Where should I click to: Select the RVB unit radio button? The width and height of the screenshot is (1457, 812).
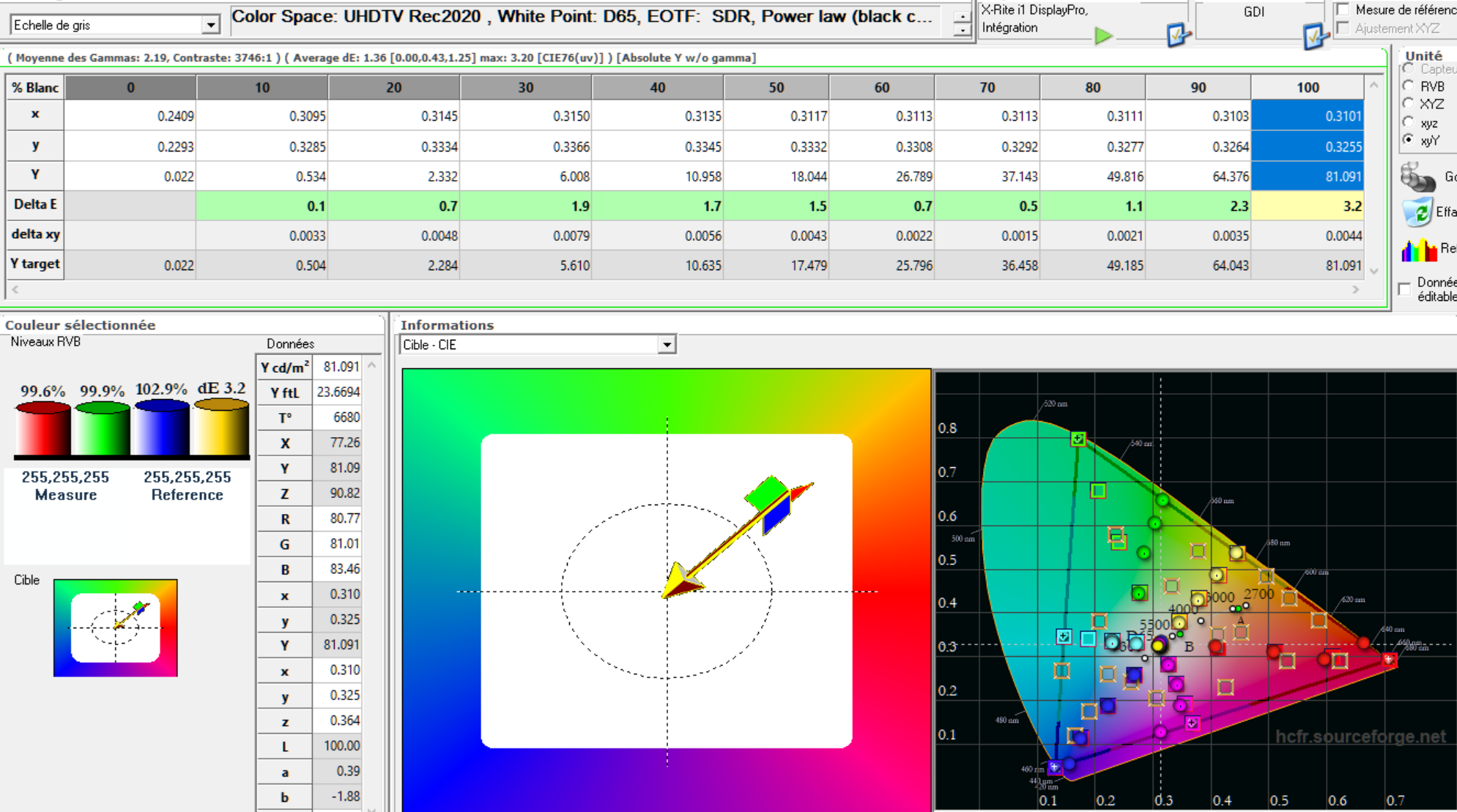point(1408,86)
